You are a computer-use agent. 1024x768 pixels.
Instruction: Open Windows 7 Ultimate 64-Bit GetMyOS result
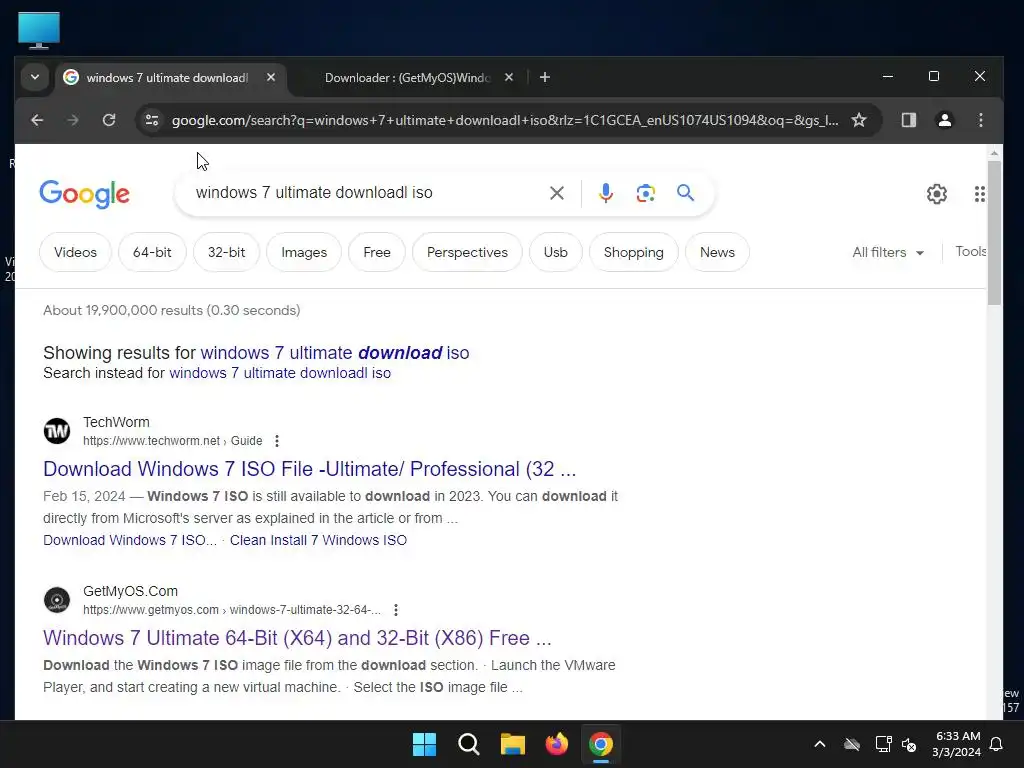coord(297,638)
